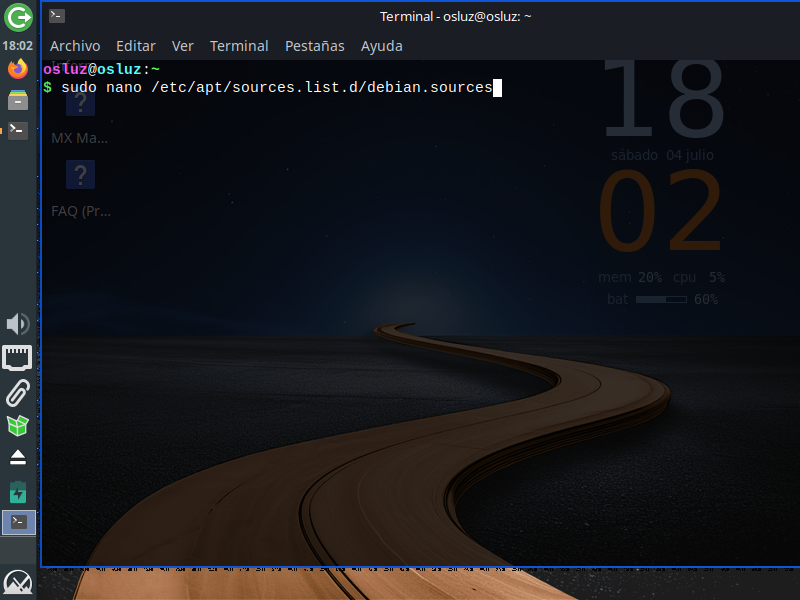Open the file manager launcher
The height and width of the screenshot is (600, 800).
18,99
